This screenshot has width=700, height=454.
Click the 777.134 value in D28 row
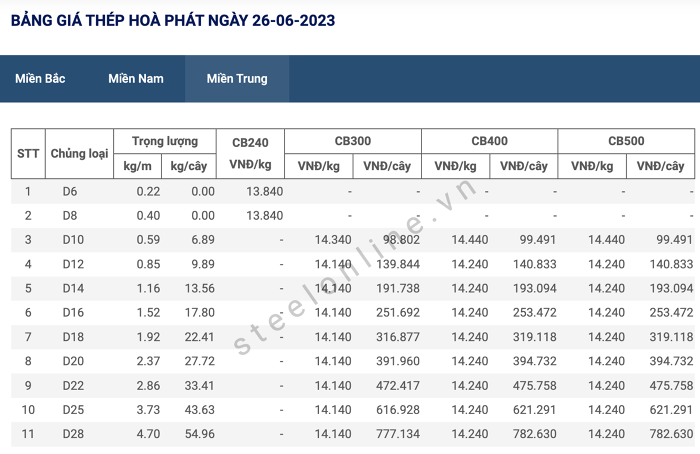click(398, 434)
